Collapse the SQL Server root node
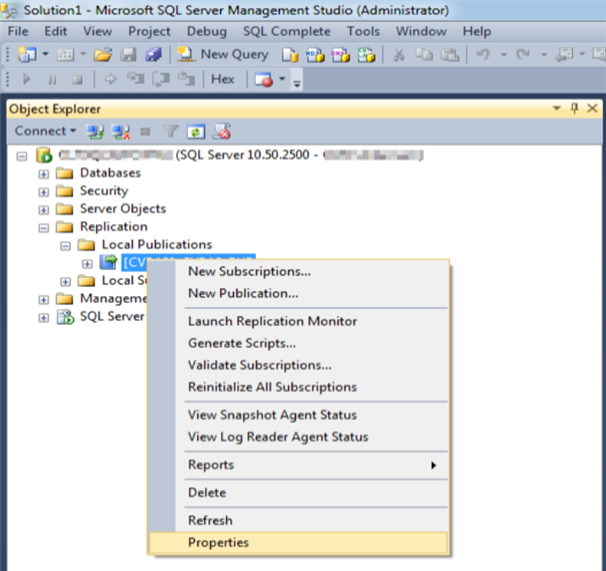Screen dimensions: 606x571 tap(22, 157)
